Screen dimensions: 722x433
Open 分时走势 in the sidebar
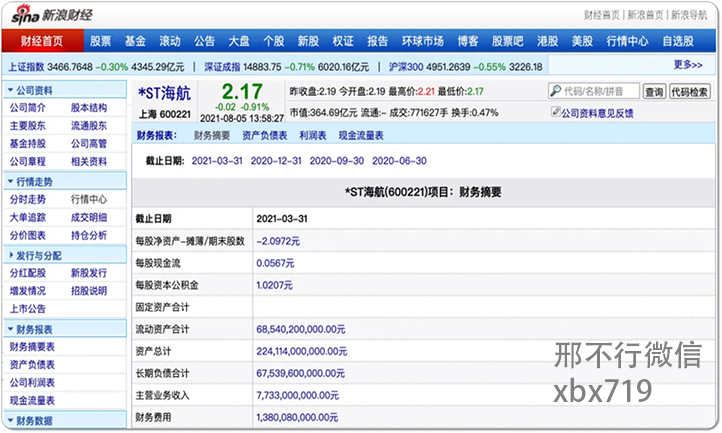point(28,199)
